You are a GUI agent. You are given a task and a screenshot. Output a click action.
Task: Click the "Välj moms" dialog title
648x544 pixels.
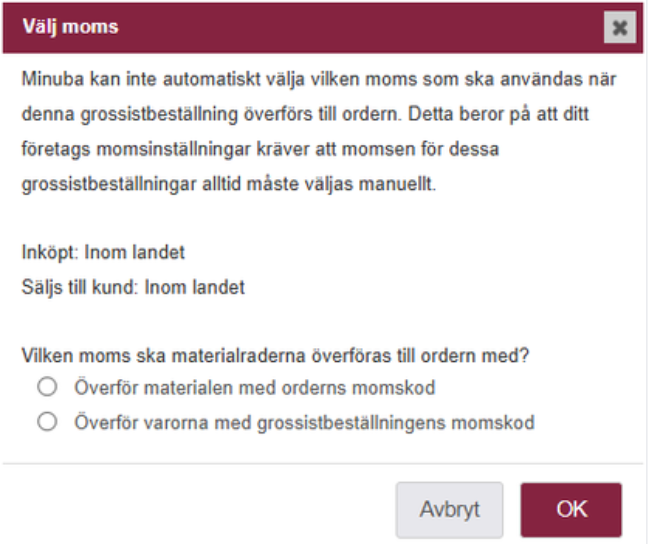click(70, 27)
